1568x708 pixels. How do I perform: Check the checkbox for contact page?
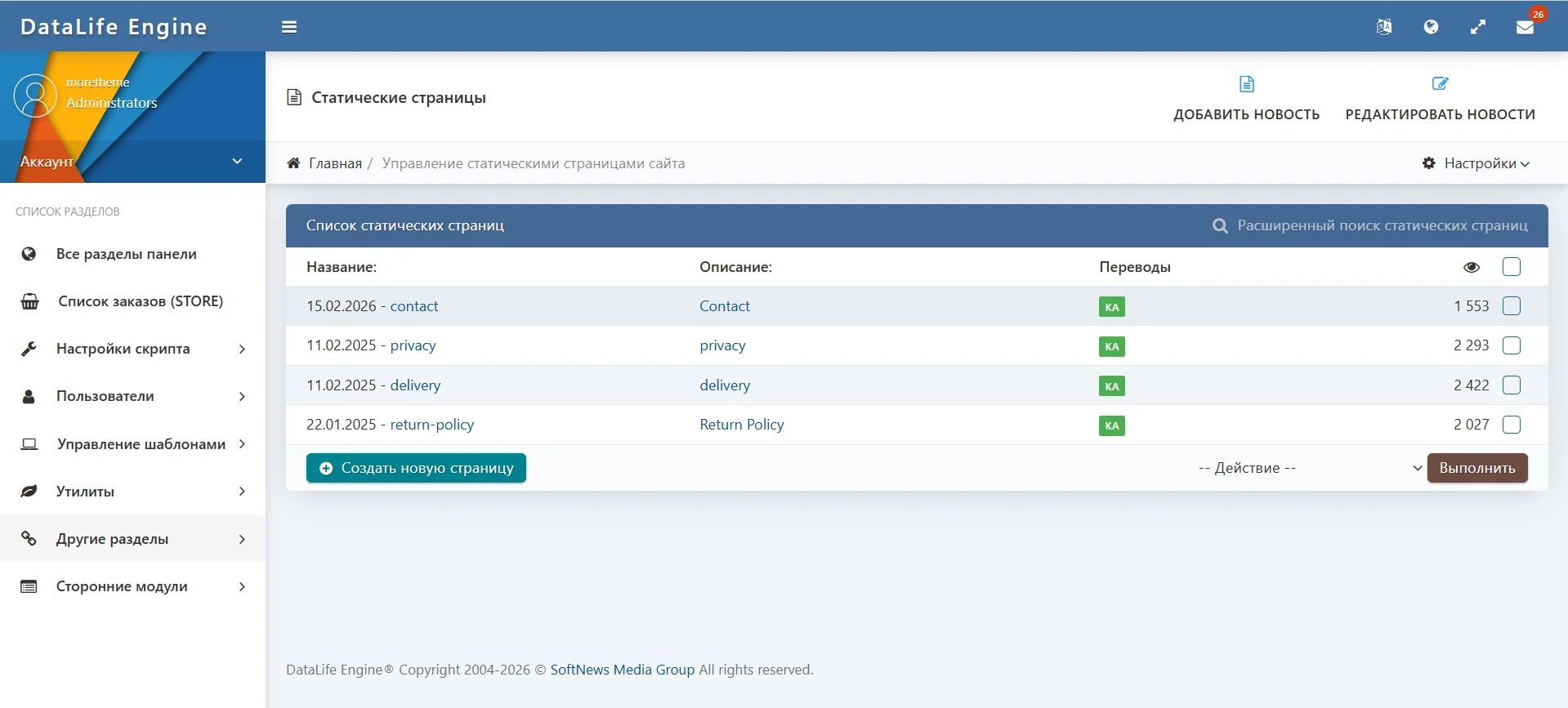(x=1512, y=306)
